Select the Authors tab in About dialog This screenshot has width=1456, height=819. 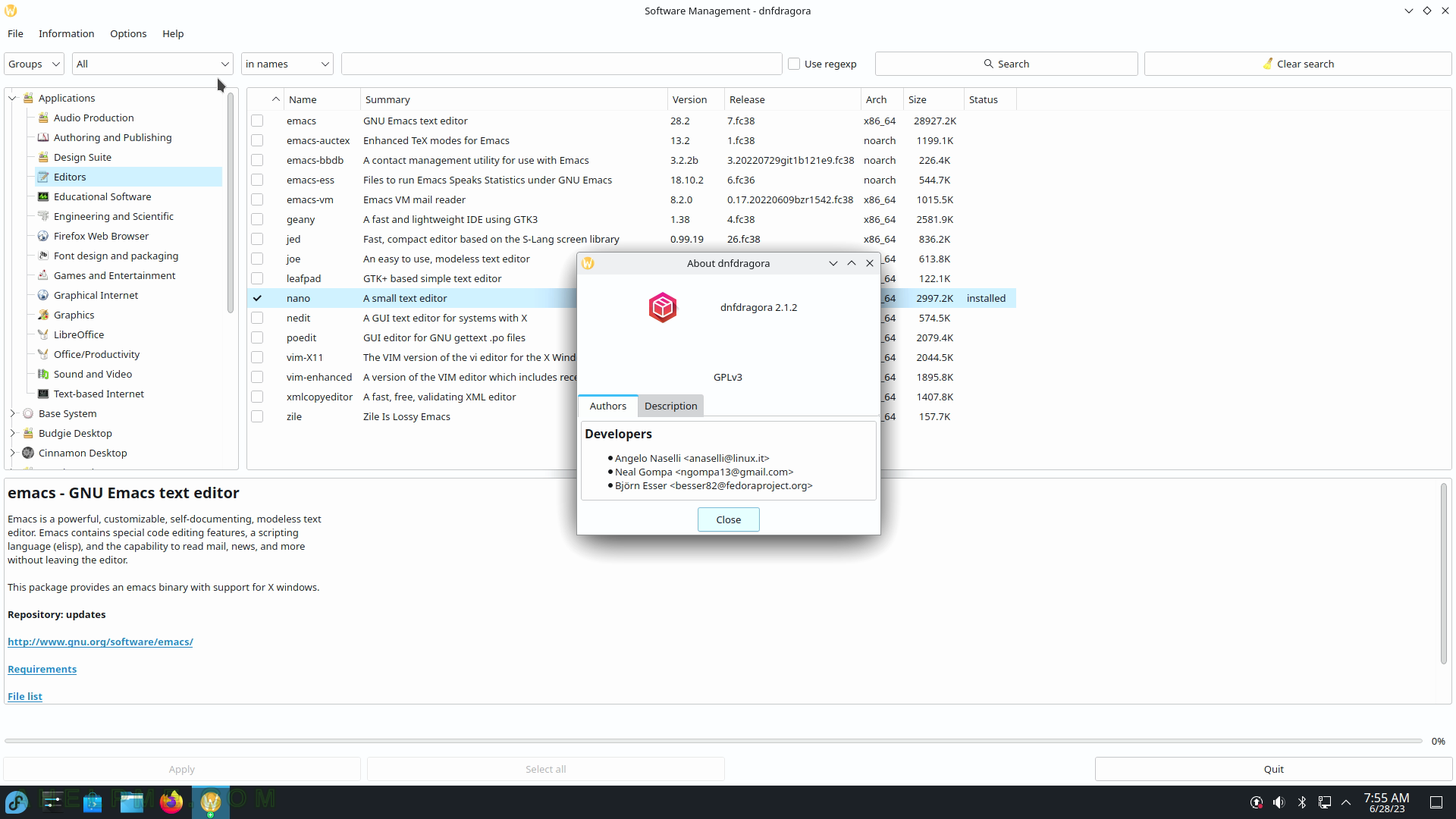click(x=608, y=406)
